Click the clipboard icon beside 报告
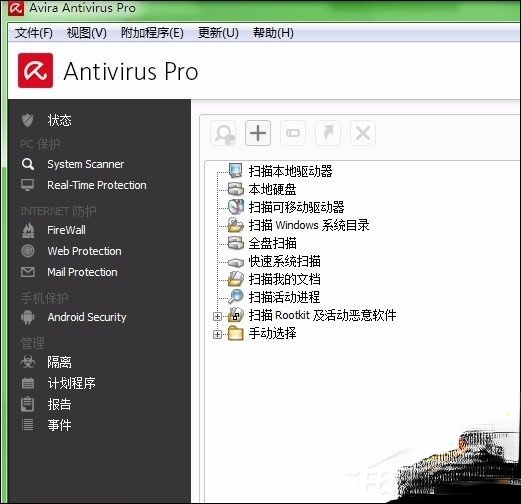The width and height of the screenshot is (521, 504). coord(27,404)
